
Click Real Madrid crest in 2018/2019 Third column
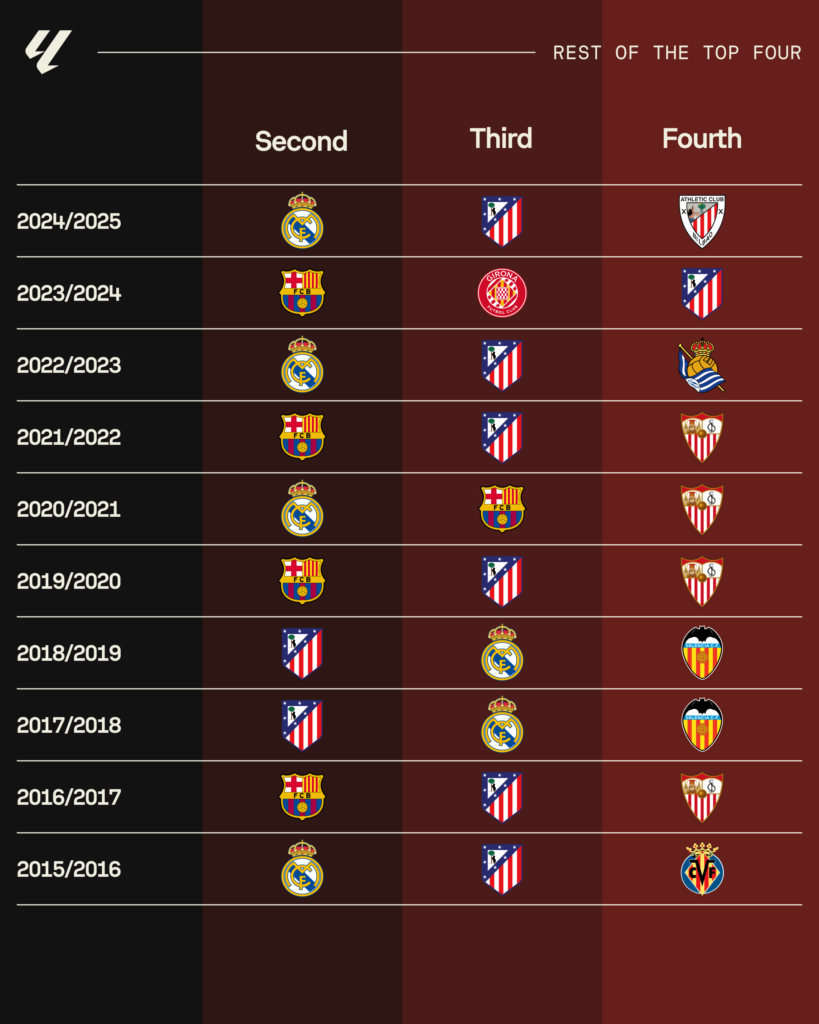tap(502, 652)
